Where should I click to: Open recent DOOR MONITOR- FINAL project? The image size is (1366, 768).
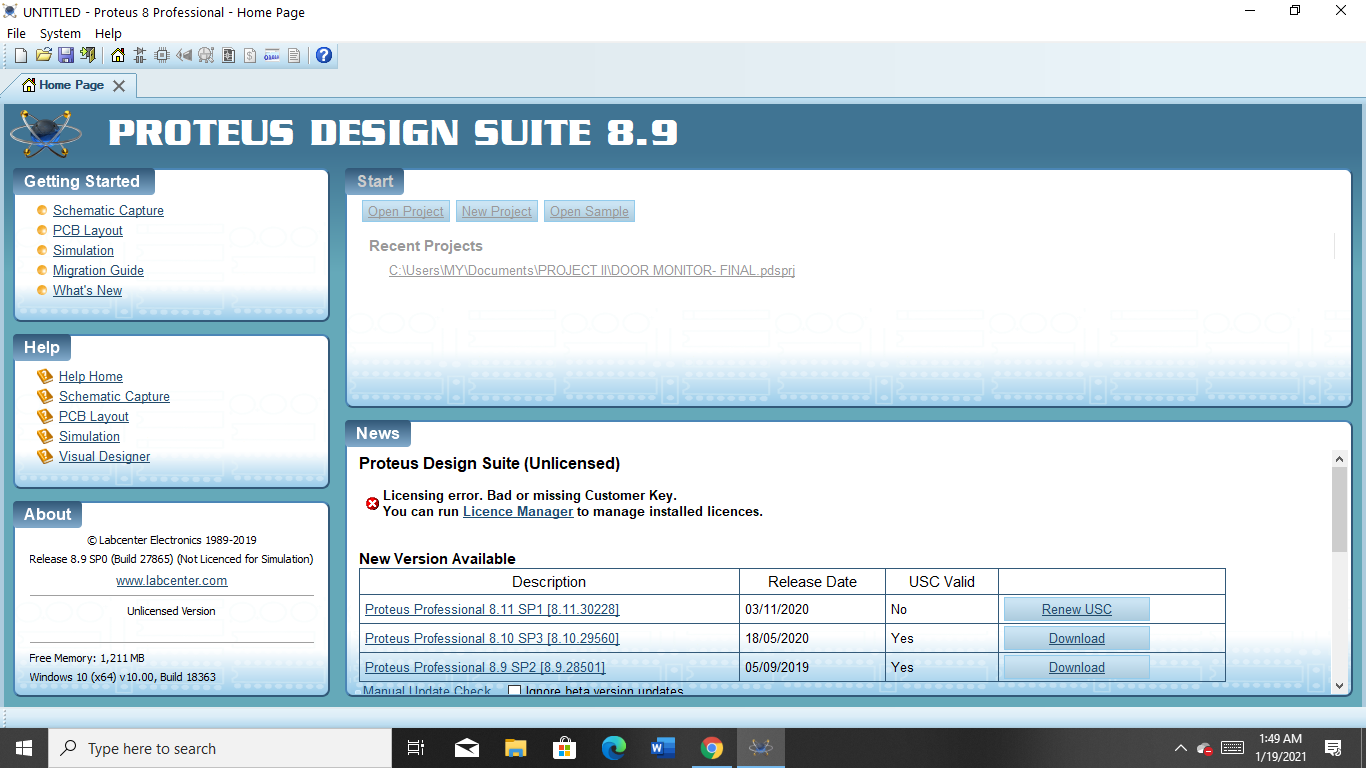coord(592,270)
